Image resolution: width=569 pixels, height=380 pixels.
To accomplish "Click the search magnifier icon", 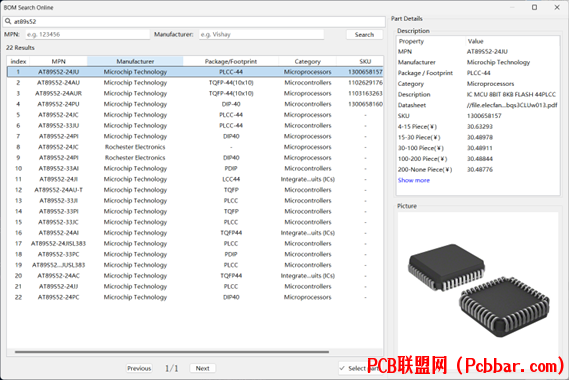I will pyautogui.click(x=8, y=21).
